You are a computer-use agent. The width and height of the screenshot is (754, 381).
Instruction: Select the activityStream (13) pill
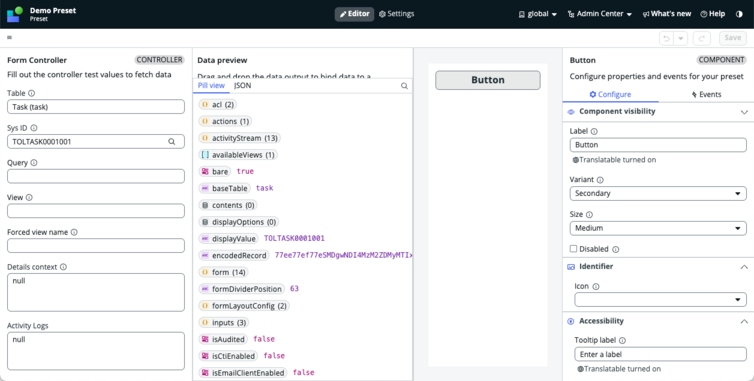(x=239, y=138)
